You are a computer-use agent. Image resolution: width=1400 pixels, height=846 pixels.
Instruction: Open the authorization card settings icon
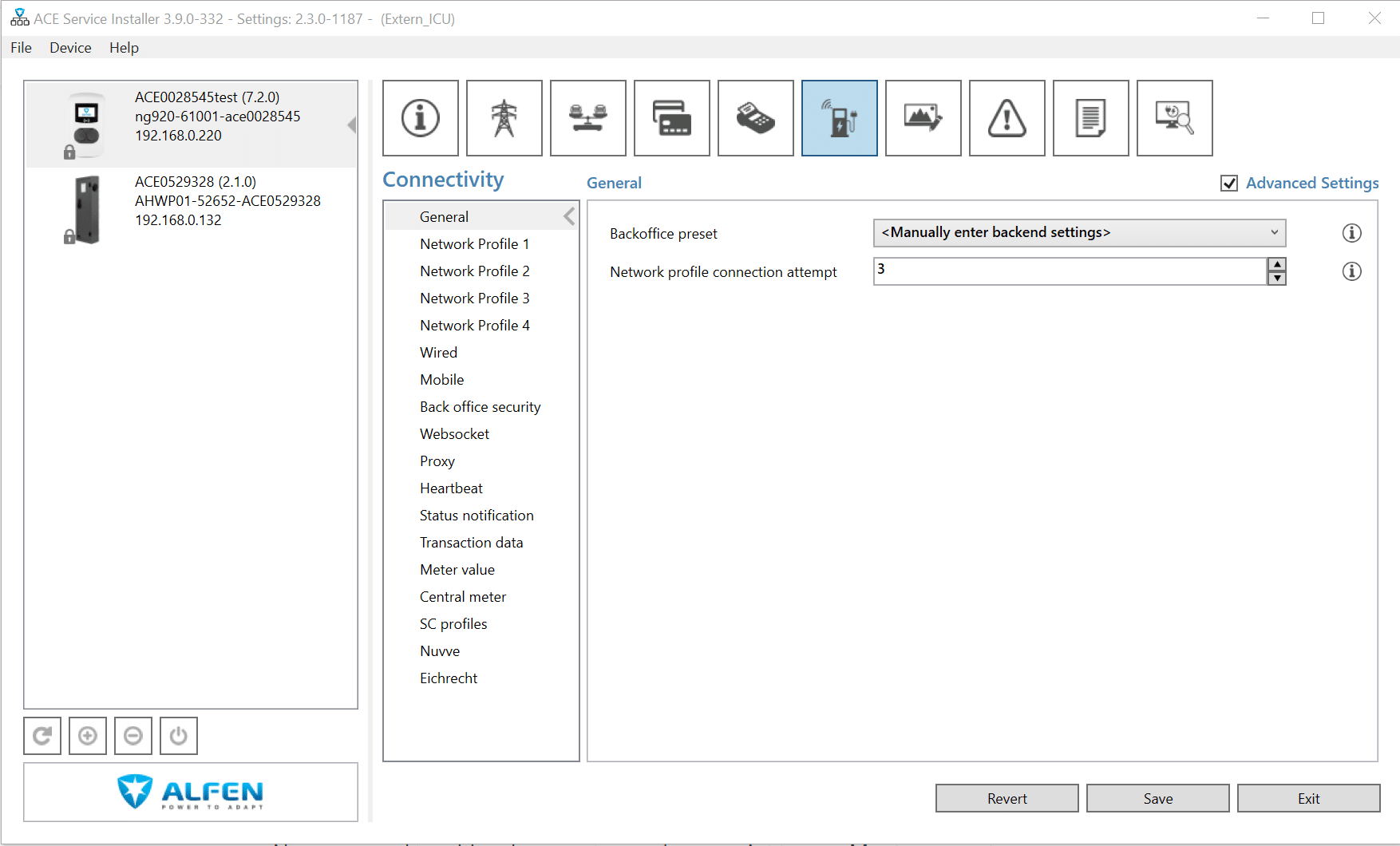point(671,117)
